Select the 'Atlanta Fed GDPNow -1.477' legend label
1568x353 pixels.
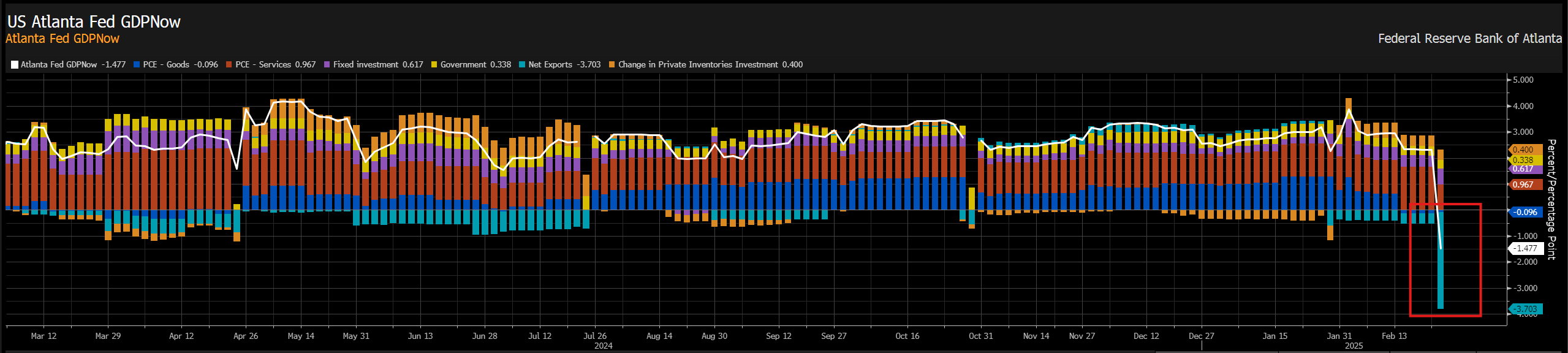click(x=73, y=64)
